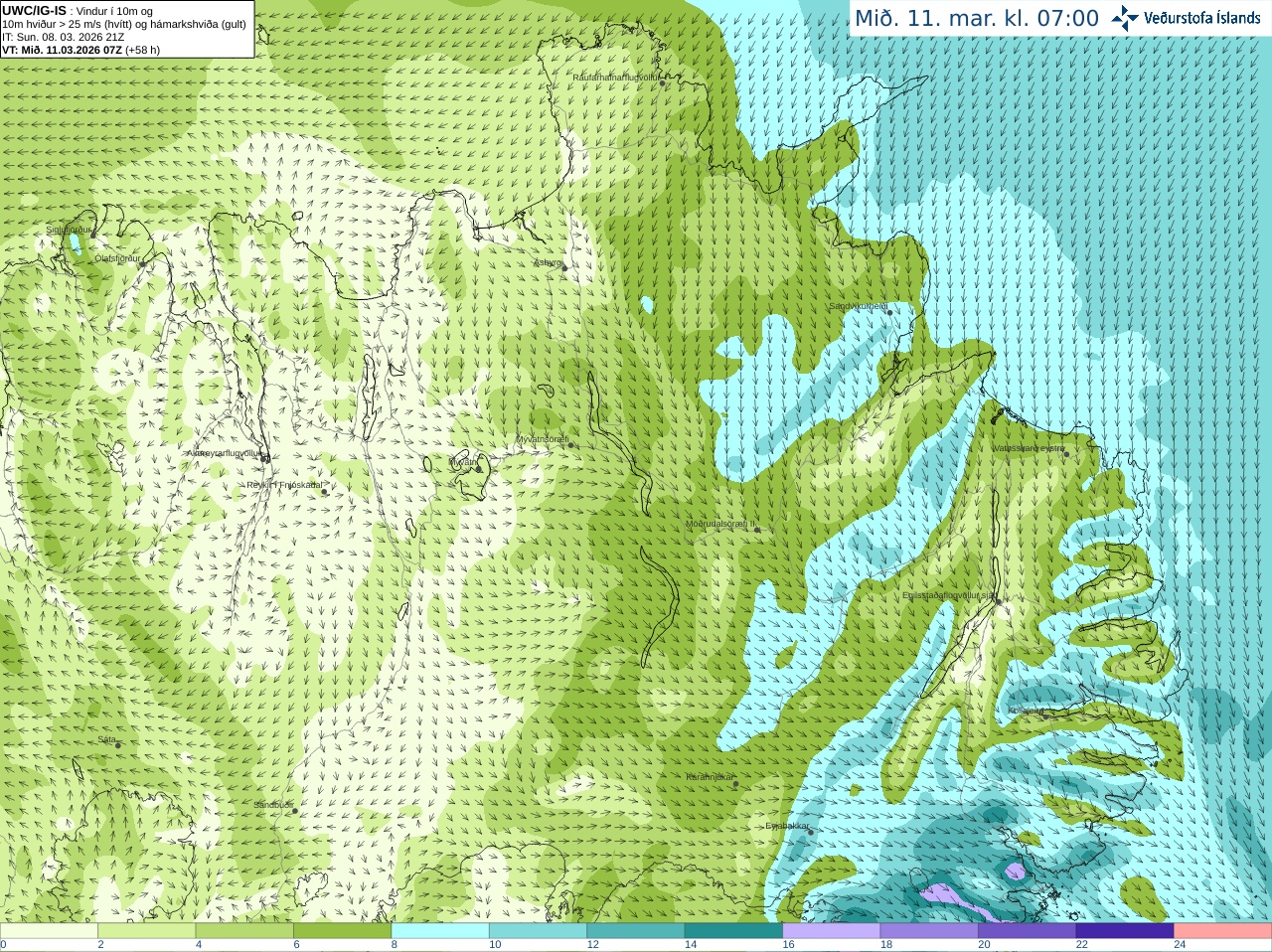The width and height of the screenshot is (1272, 952).
Task: Click the Veðurstofa Íslands logo
Action: pyautogui.click(x=1187, y=18)
